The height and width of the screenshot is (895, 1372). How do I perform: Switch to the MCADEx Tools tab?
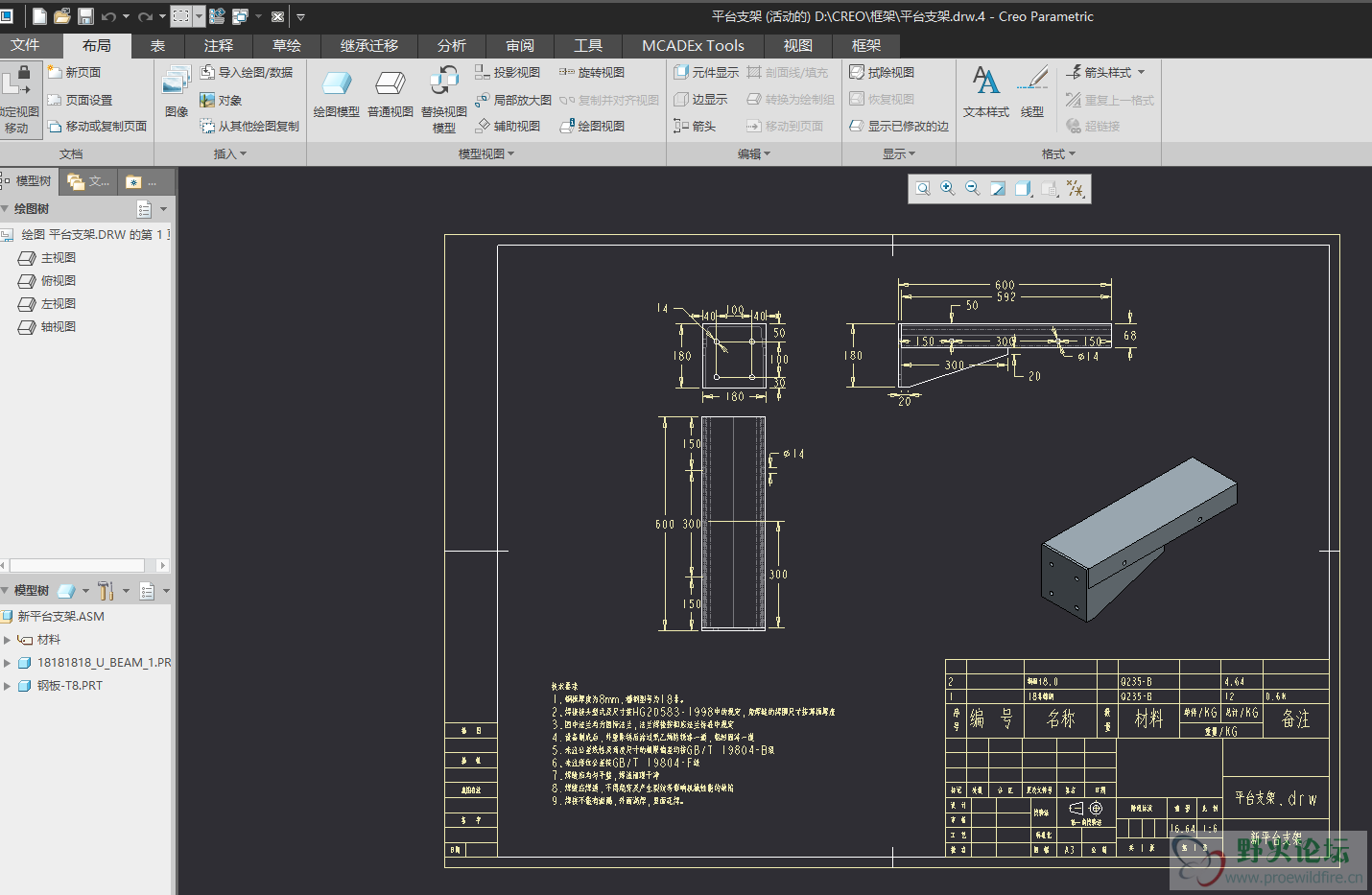click(693, 46)
